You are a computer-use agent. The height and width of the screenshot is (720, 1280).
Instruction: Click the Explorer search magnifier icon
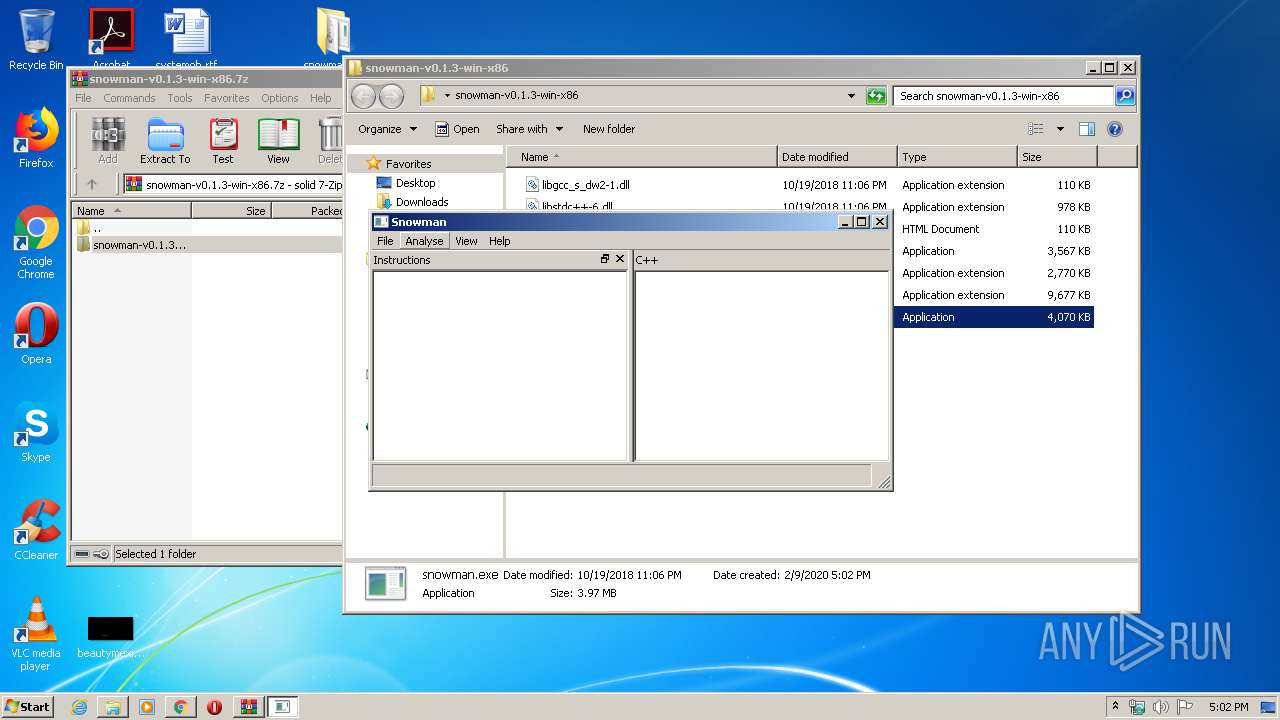[1125, 96]
